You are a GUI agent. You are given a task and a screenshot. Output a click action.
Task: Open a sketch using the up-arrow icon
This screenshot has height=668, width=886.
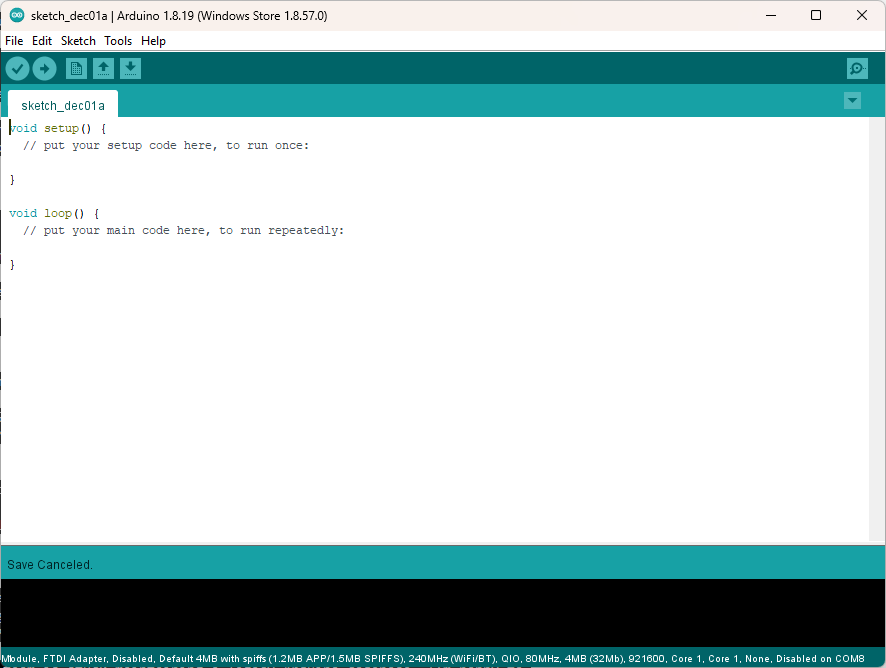tap(103, 68)
